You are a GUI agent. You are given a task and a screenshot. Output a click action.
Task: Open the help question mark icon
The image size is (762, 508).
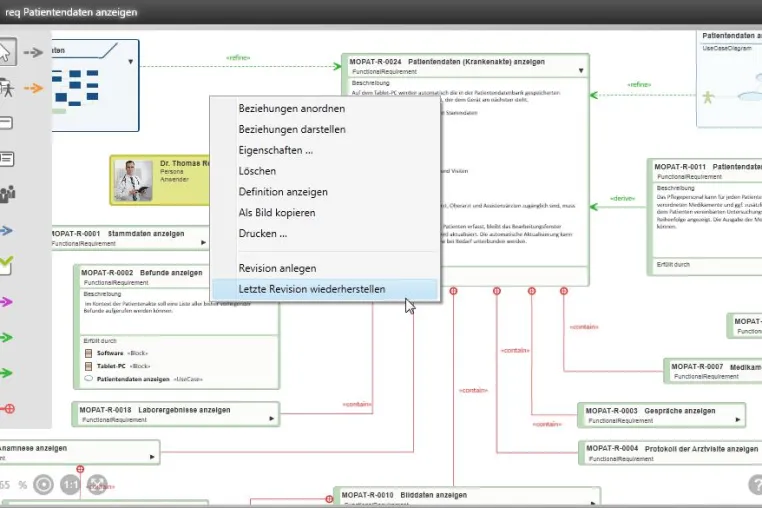coord(756,485)
